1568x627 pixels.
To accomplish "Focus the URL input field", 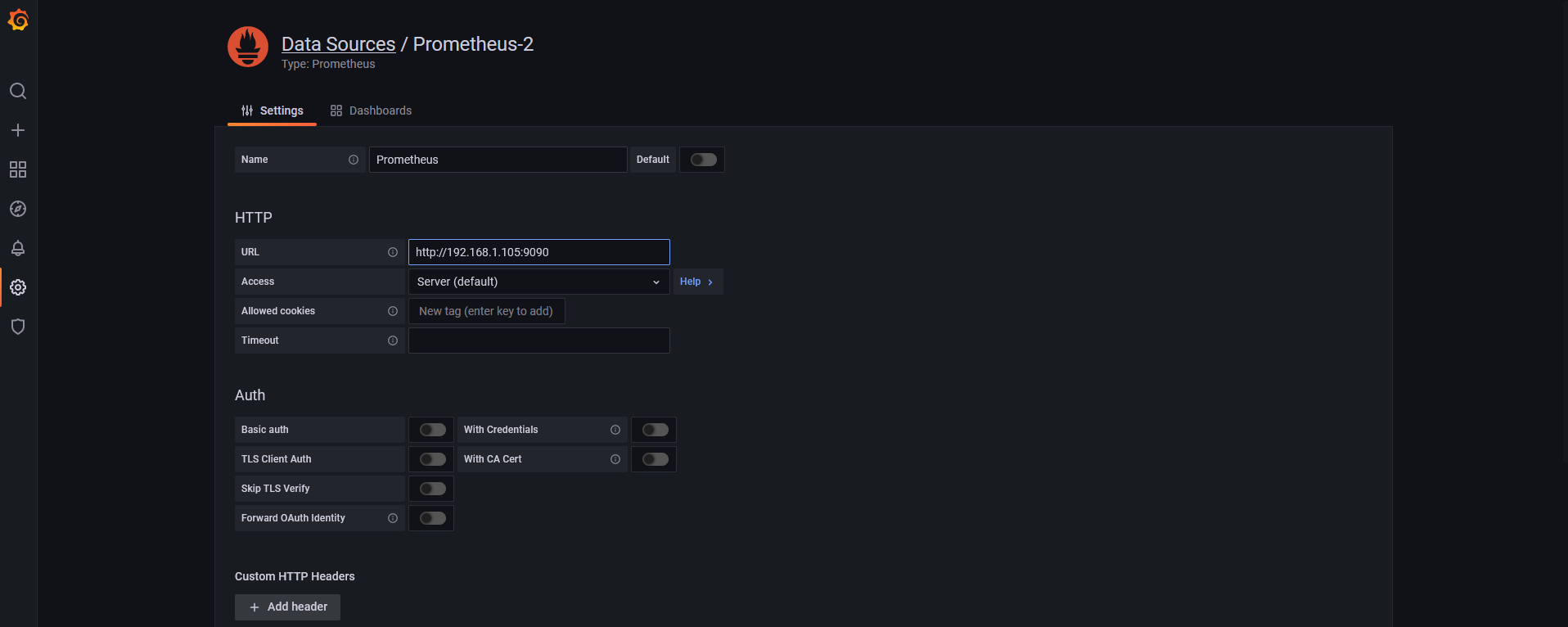I will coord(539,252).
